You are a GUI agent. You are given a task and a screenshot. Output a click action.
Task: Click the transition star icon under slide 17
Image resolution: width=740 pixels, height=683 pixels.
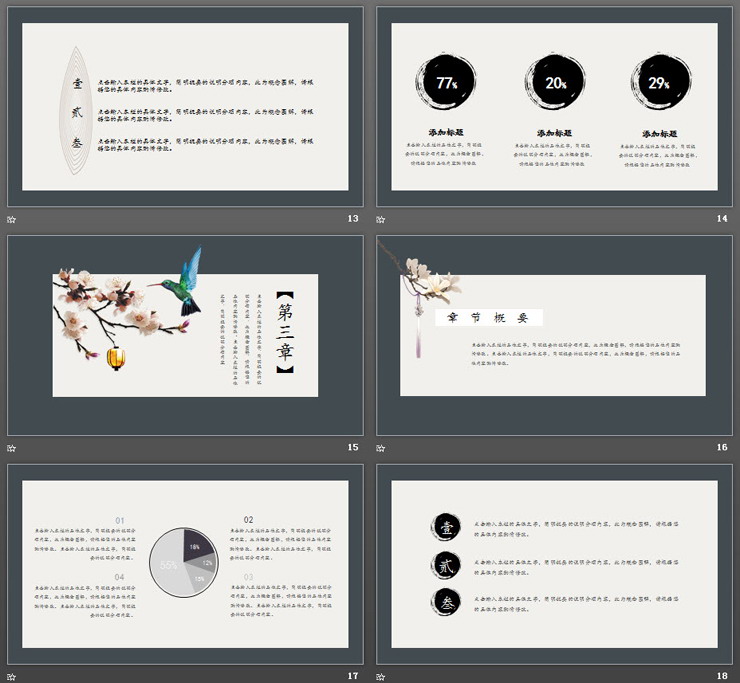(12, 676)
